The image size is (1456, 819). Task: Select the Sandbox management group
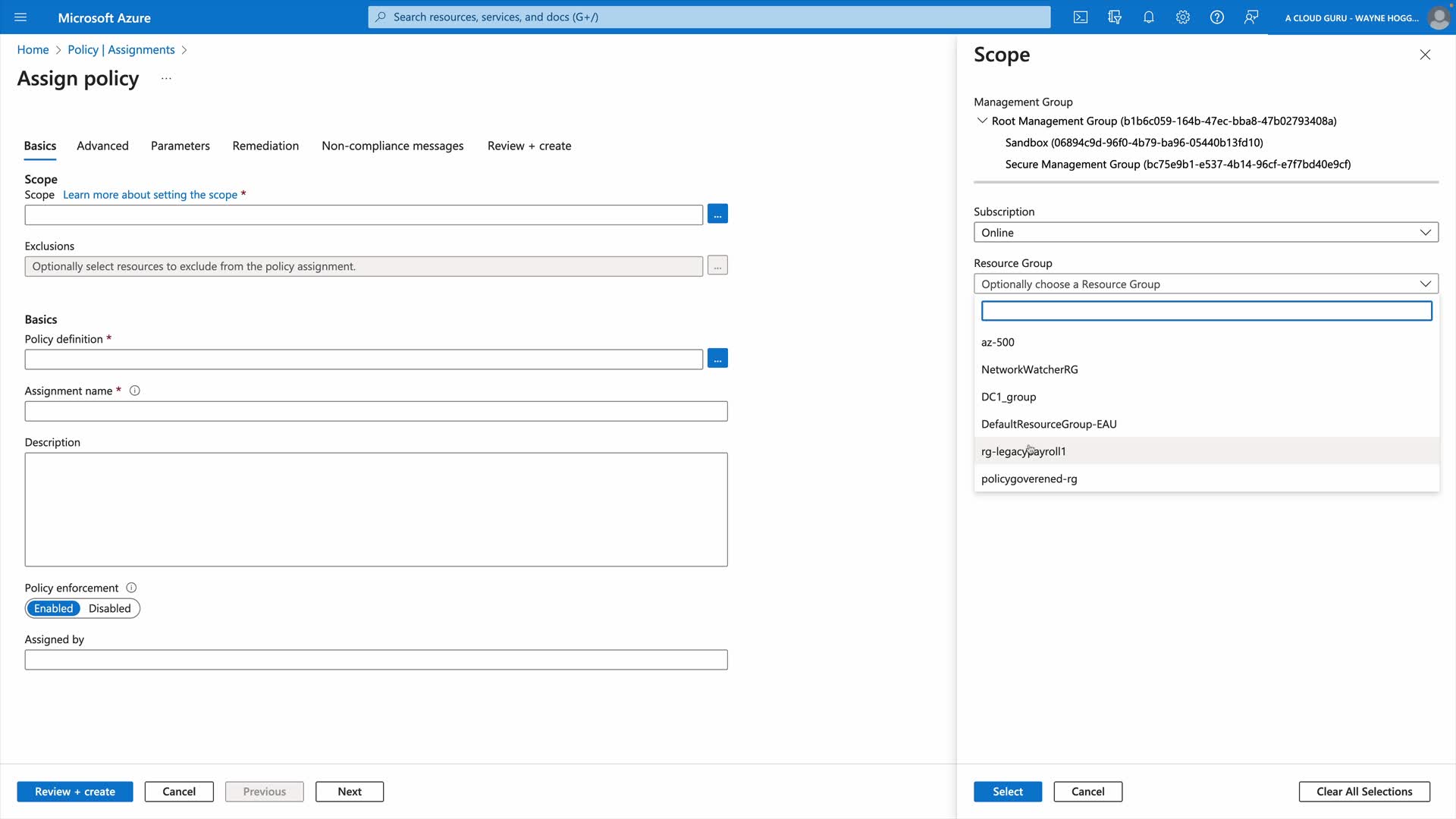[1134, 143]
